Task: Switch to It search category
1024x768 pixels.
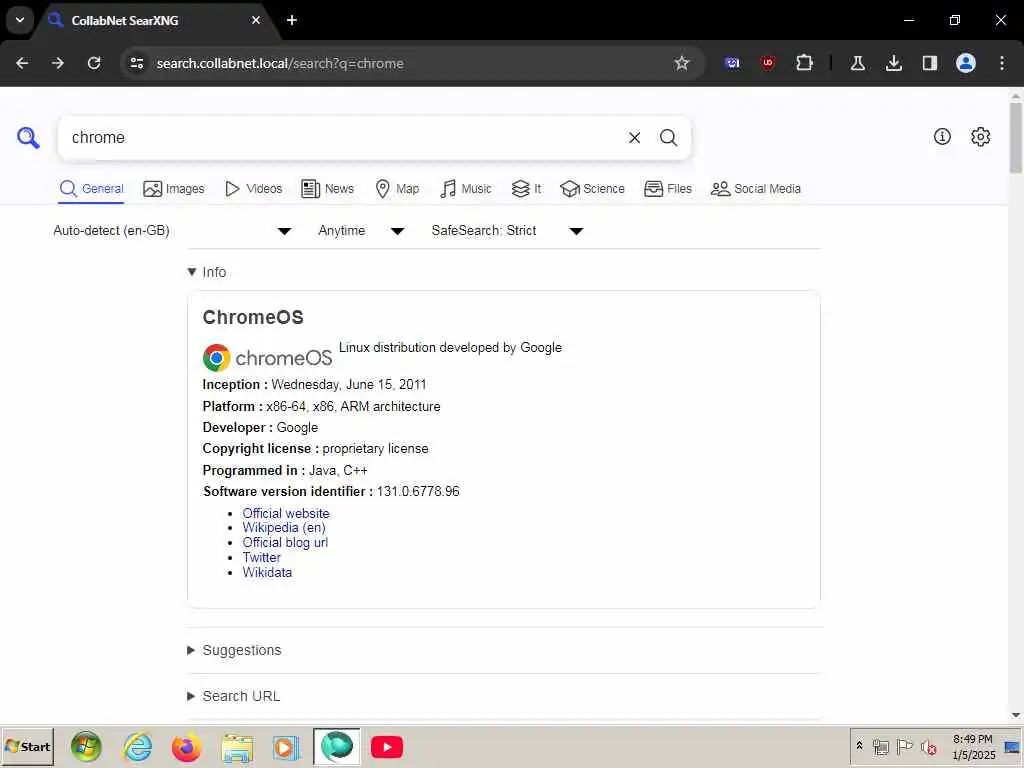Action: tap(526, 189)
